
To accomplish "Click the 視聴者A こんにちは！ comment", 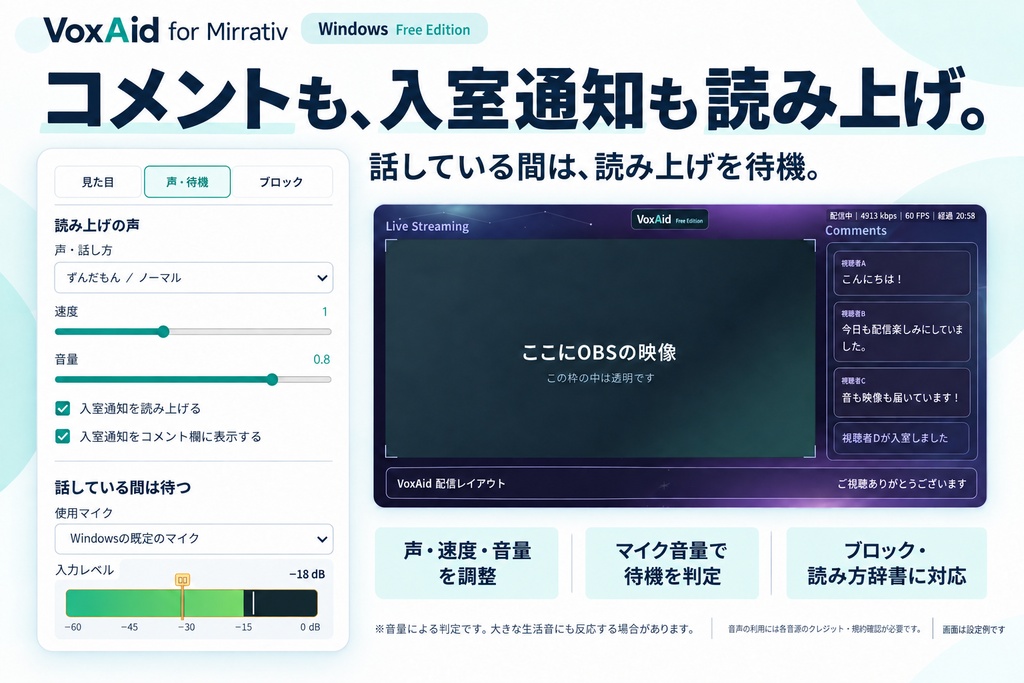I will pos(902,272).
